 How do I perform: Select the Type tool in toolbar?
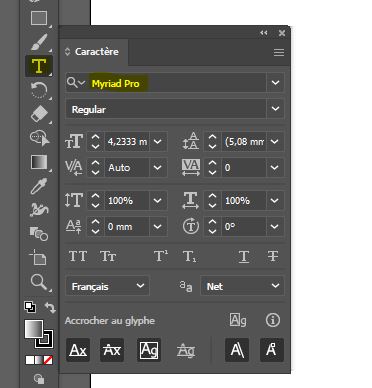click(39, 66)
